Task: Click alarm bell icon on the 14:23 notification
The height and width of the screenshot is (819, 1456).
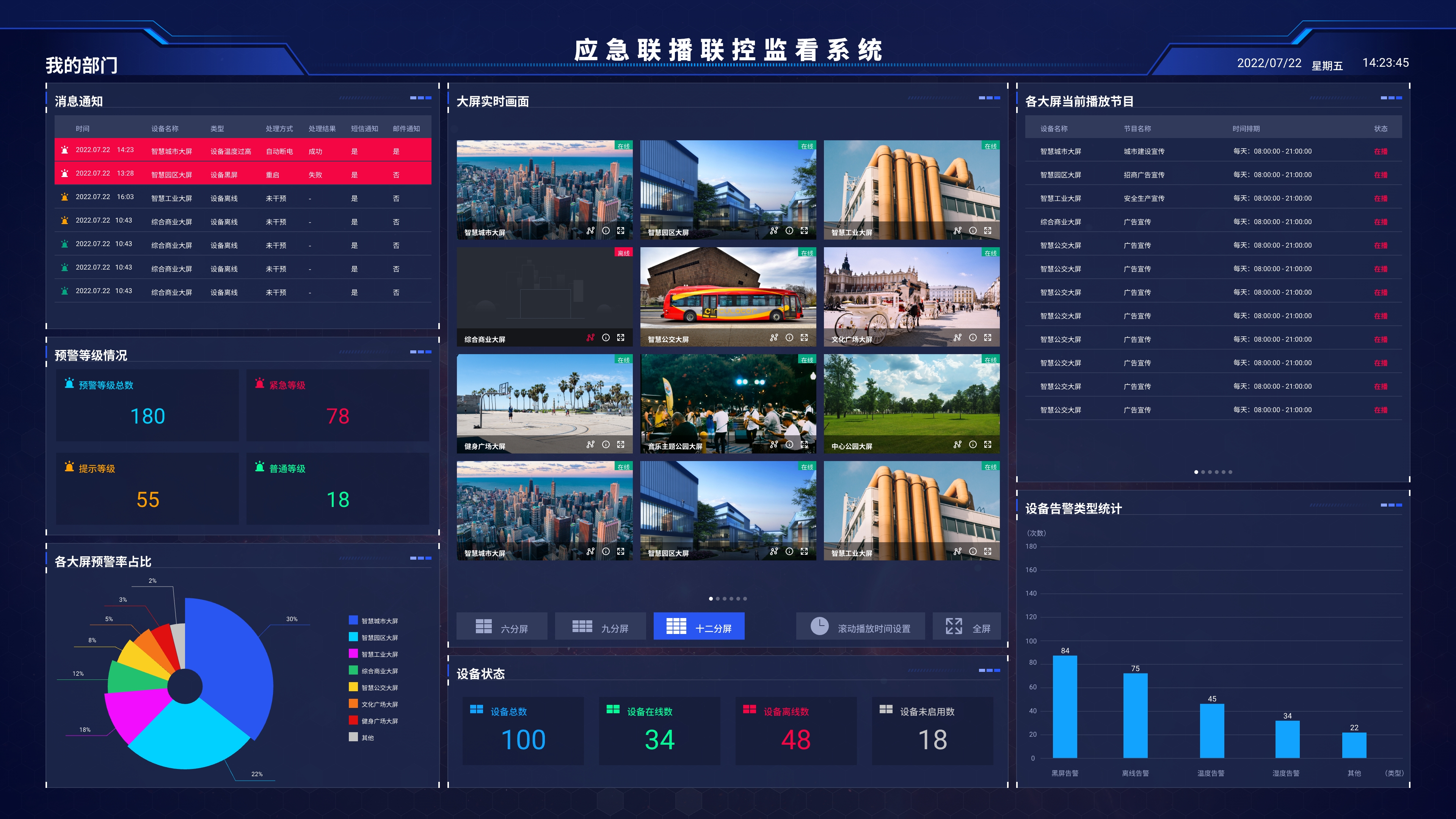Action: (x=64, y=150)
